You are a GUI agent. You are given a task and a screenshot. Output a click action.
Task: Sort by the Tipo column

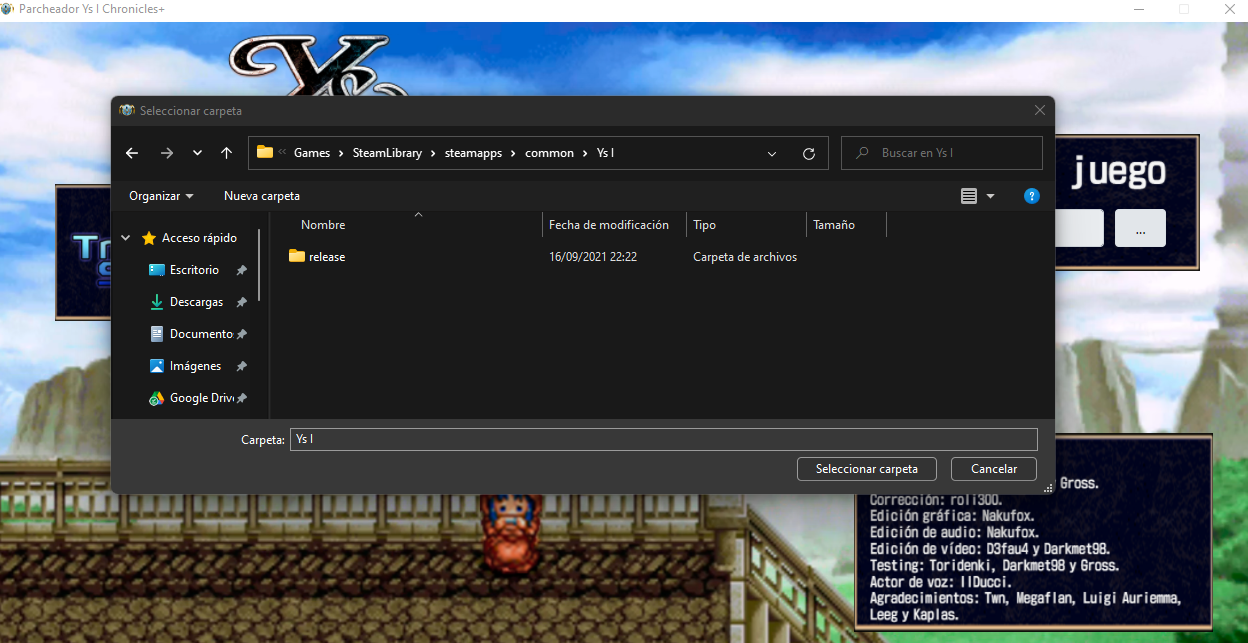[x=704, y=225]
